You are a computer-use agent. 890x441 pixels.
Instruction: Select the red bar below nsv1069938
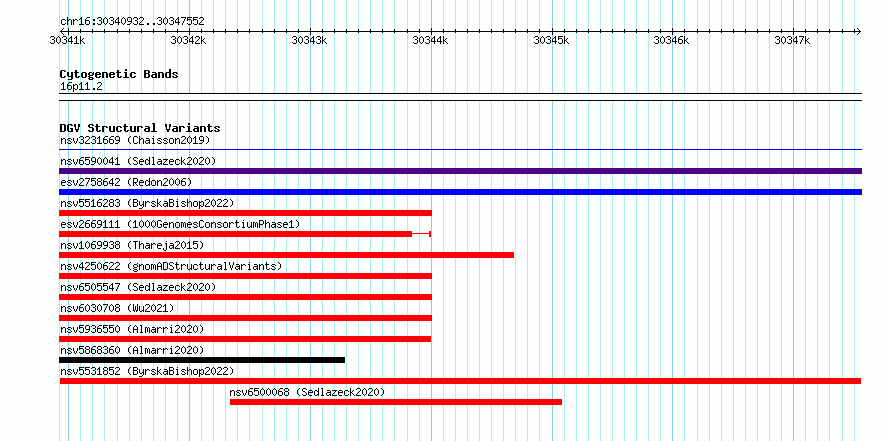287,255
